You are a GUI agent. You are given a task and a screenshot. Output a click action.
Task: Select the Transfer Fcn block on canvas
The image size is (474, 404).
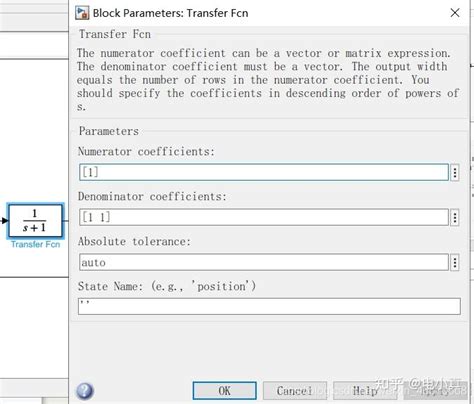[35, 220]
